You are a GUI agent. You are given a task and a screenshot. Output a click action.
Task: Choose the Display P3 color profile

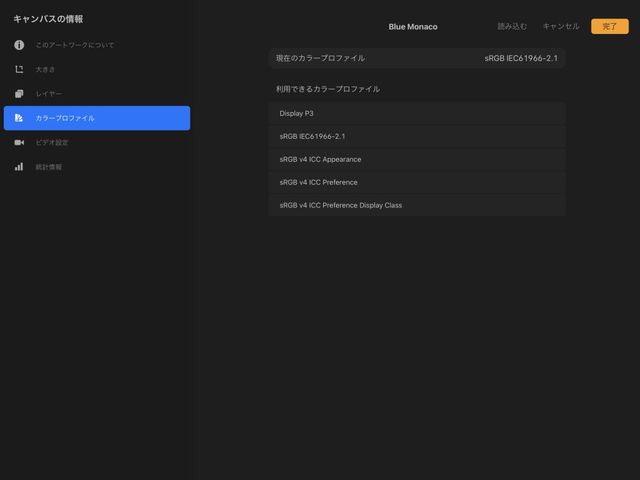click(417, 113)
